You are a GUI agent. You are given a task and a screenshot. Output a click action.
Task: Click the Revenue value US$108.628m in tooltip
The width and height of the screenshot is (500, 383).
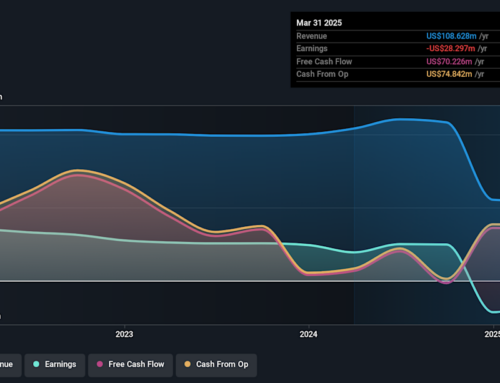coord(451,36)
